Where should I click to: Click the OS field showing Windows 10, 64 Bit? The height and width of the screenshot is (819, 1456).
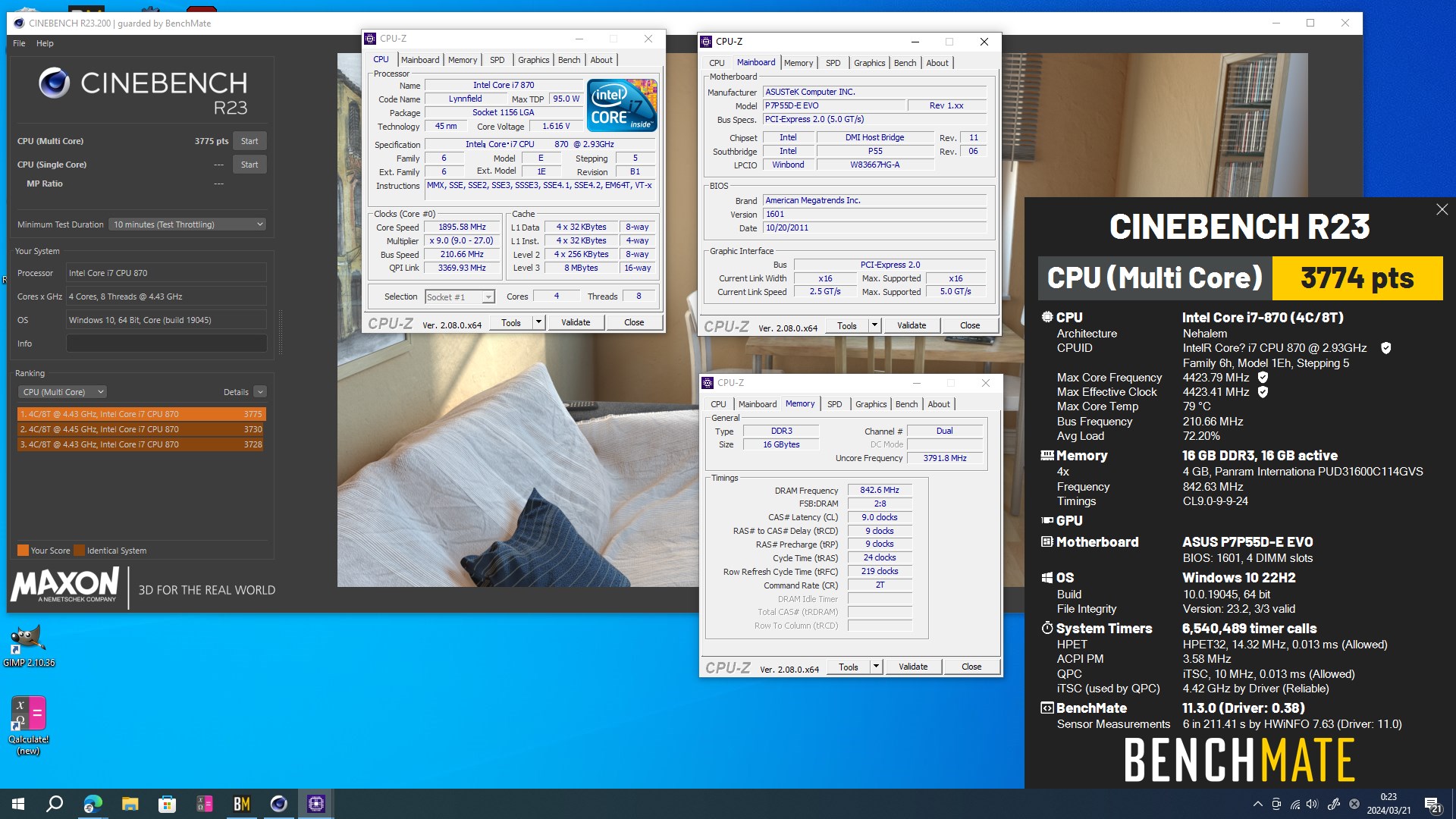[166, 320]
